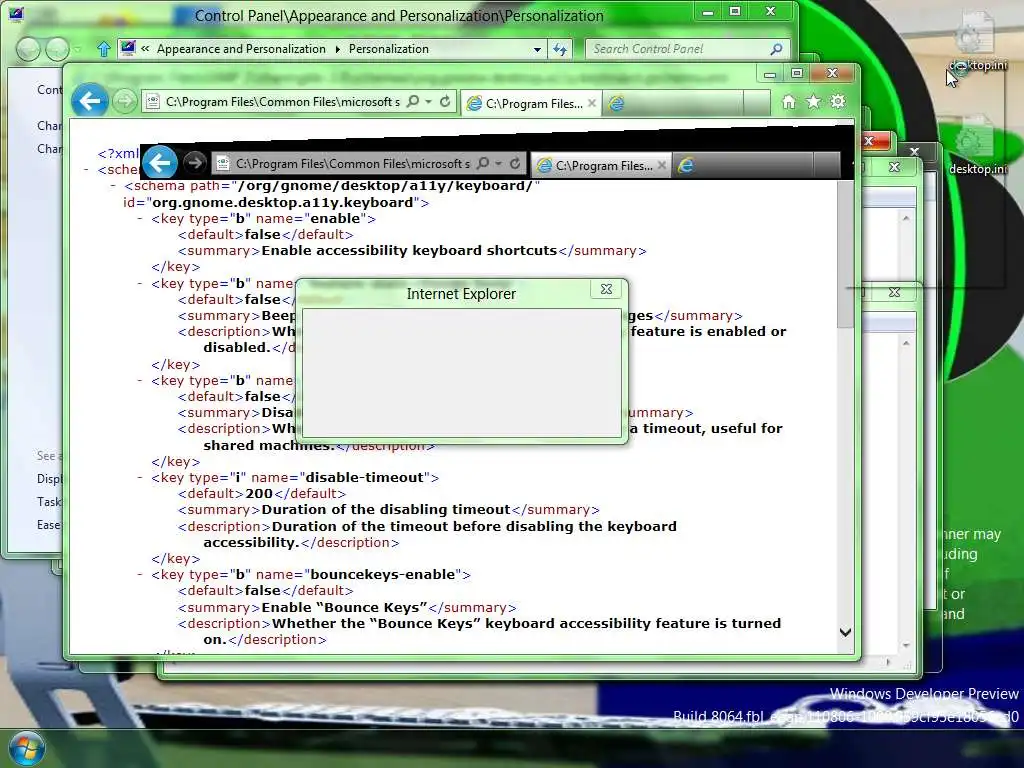The height and width of the screenshot is (768, 1024).
Task: Collapse the third key type="b" node
Action: point(140,380)
